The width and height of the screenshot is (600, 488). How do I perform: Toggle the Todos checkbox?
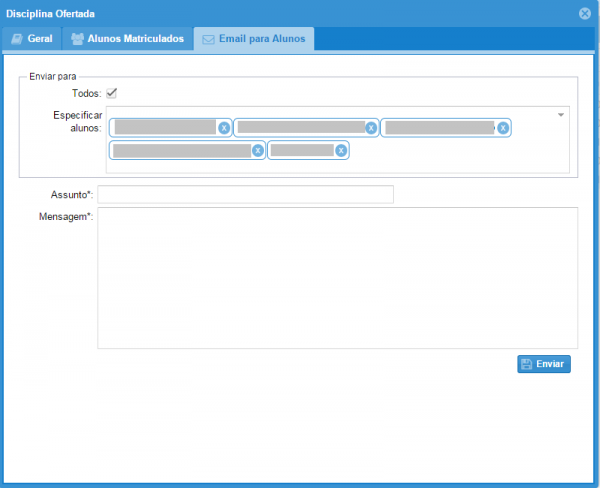112,93
